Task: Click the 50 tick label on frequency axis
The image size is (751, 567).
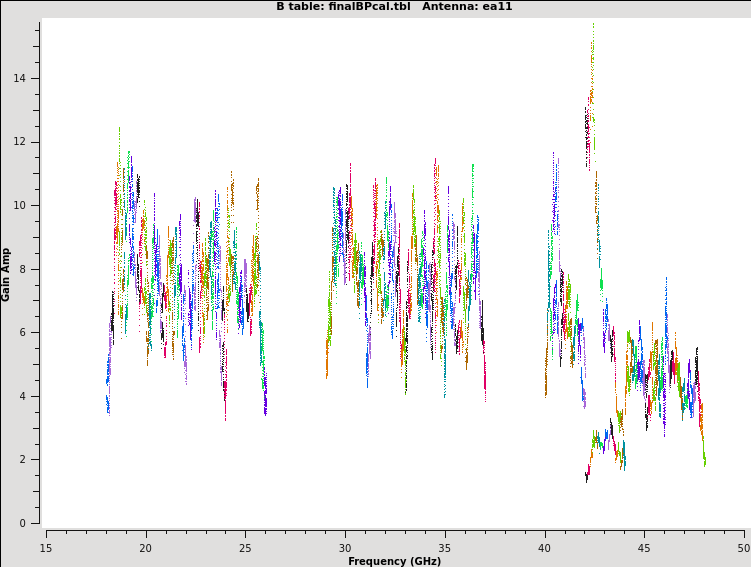Action: 744,547
